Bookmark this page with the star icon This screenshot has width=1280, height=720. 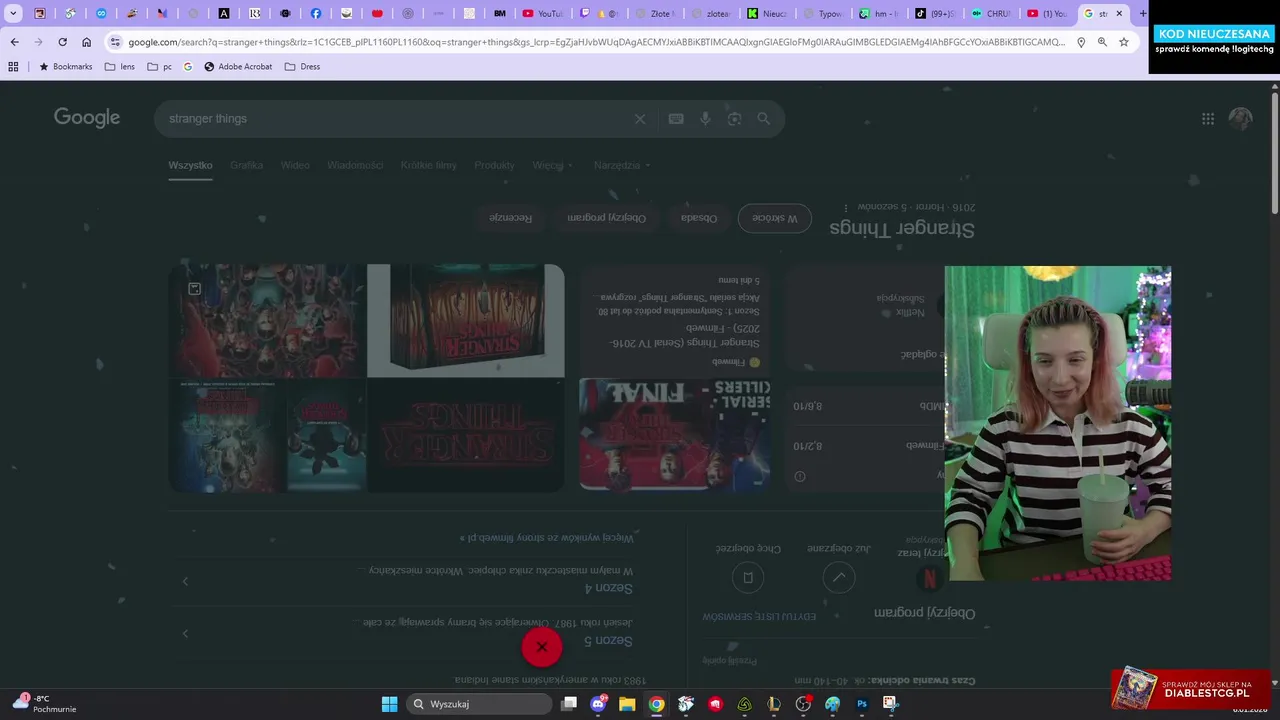click(x=1124, y=42)
